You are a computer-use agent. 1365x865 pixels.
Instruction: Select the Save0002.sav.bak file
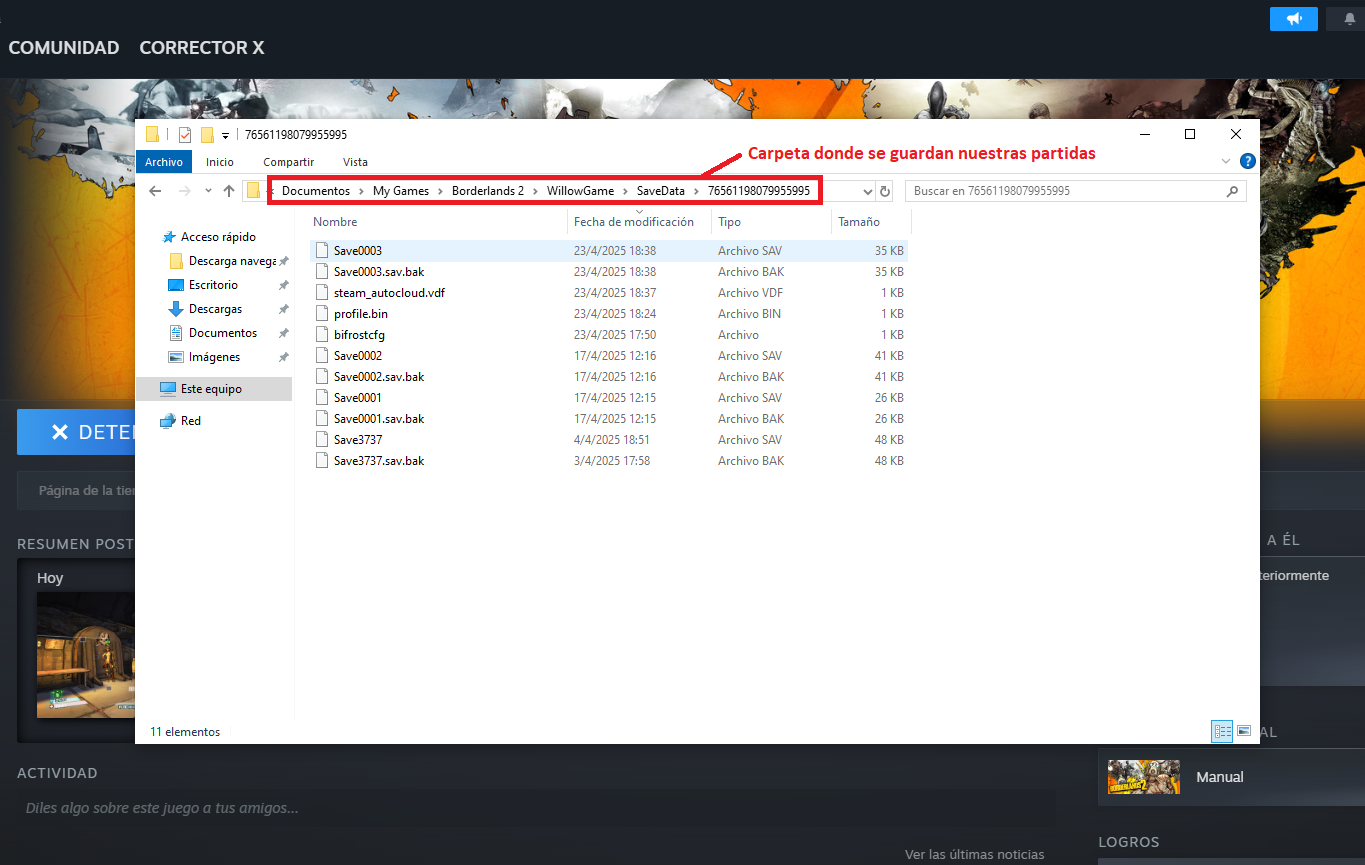click(x=379, y=377)
